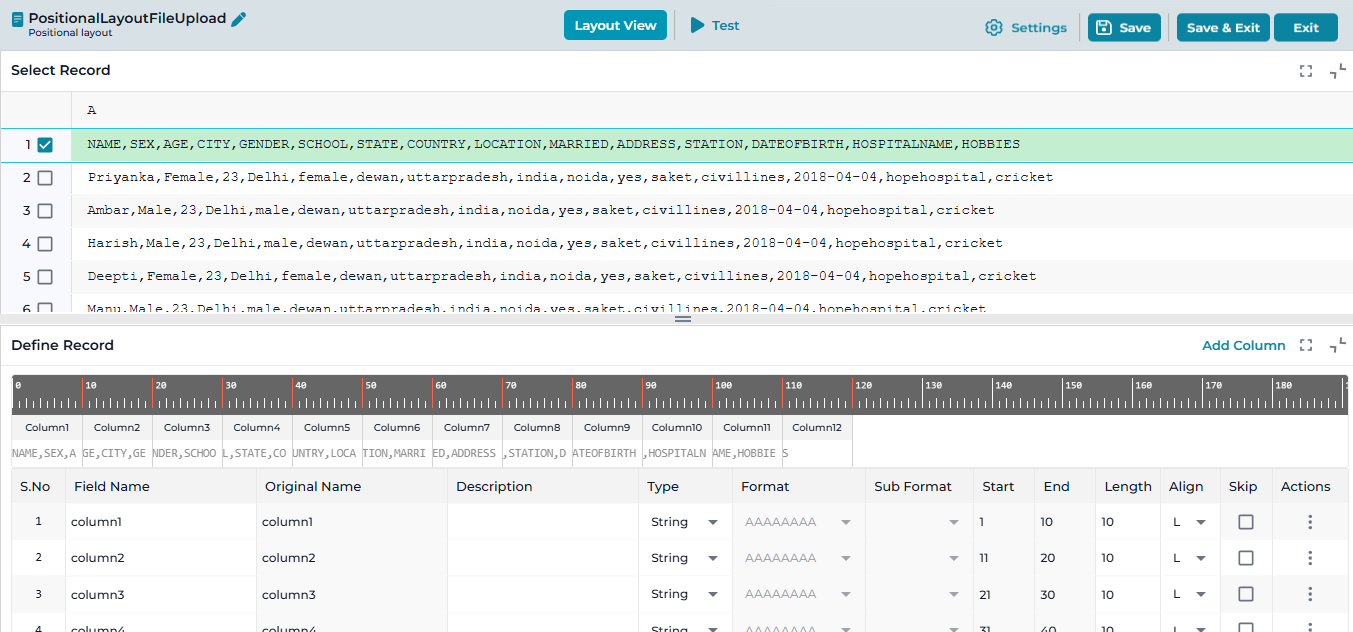
Task: Click the layout document icon beside PositionalLayoutFileUpload
Action: point(17,19)
